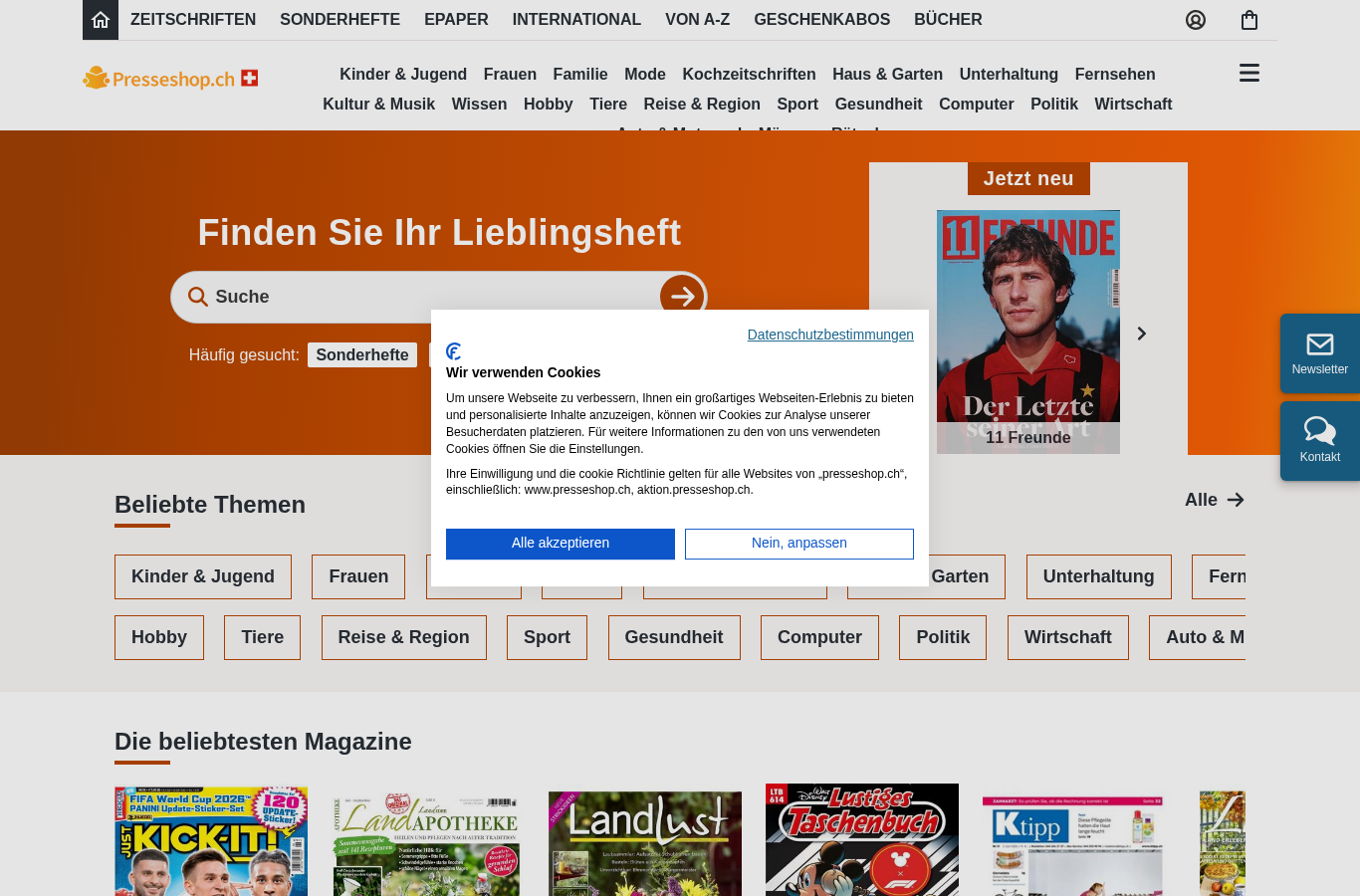The width and height of the screenshot is (1360, 896).
Task: Open the International menu item
Action: (576, 20)
